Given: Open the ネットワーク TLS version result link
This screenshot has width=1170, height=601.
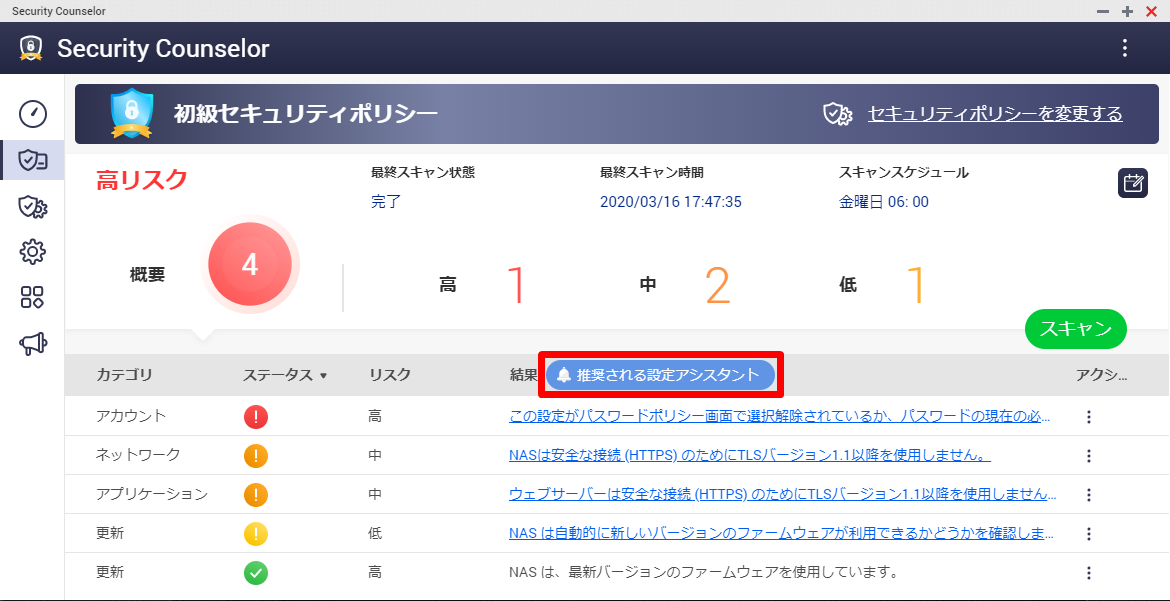Looking at the screenshot, I should [750, 455].
